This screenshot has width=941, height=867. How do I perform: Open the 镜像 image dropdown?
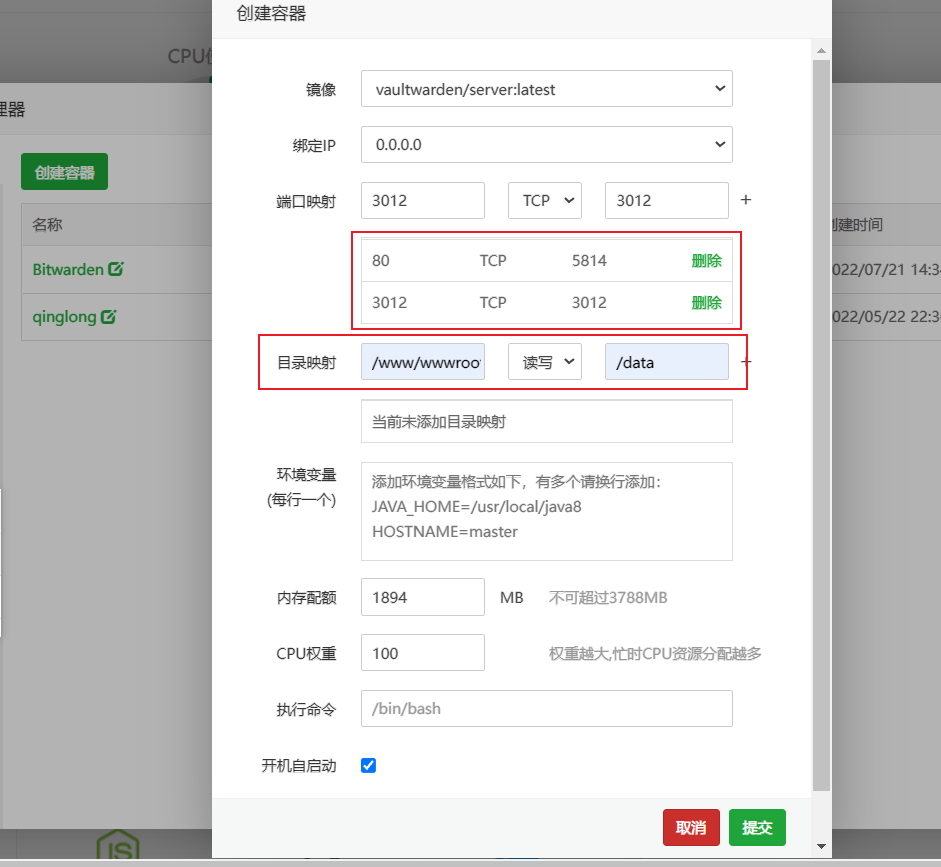click(x=546, y=89)
